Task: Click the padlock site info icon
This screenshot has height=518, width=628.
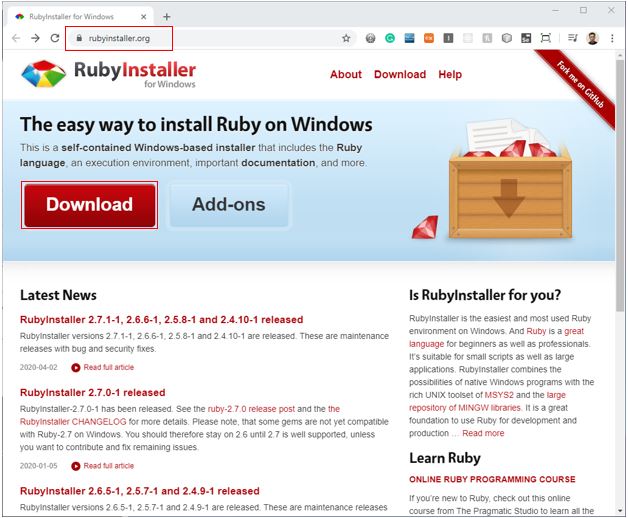Action: click(79, 38)
